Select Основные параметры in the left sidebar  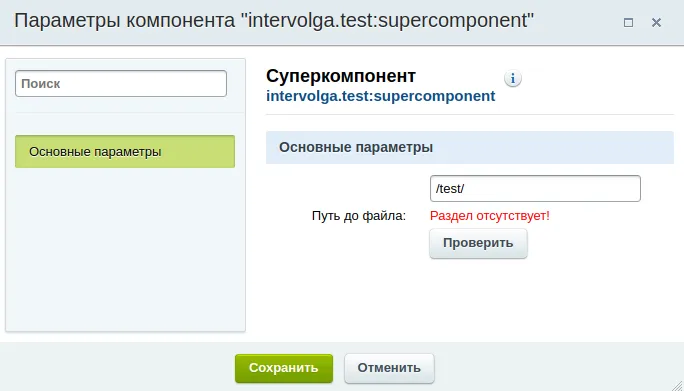pyautogui.click(x=125, y=151)
